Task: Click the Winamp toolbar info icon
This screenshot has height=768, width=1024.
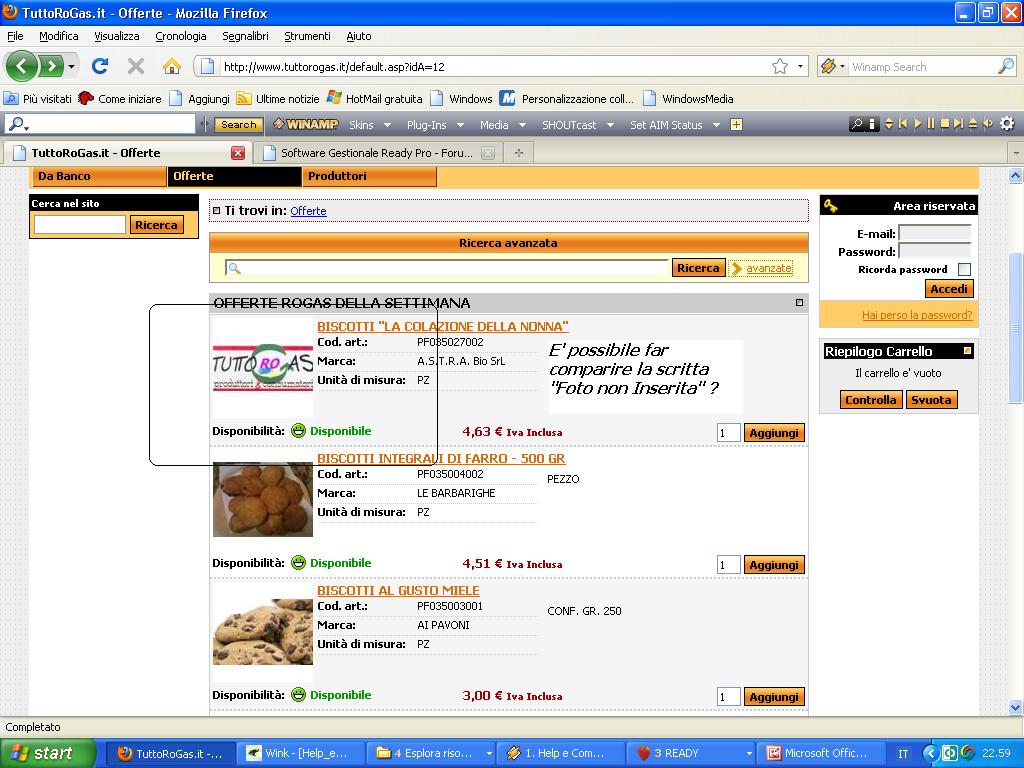Action: tap(872, 124)
